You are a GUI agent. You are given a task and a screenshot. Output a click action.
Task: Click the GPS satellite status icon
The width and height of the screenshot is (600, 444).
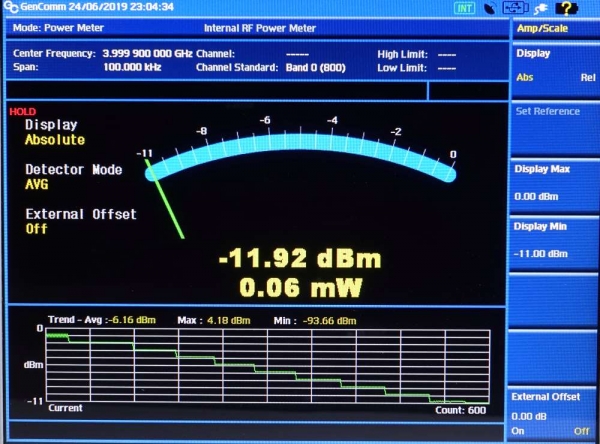489,8
